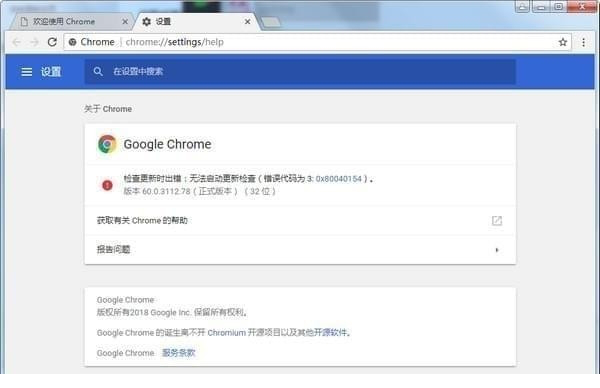600x388 pixels.
Task: Open 获取有关 Chrome 的帮助
Action: [x=300, y=220]
